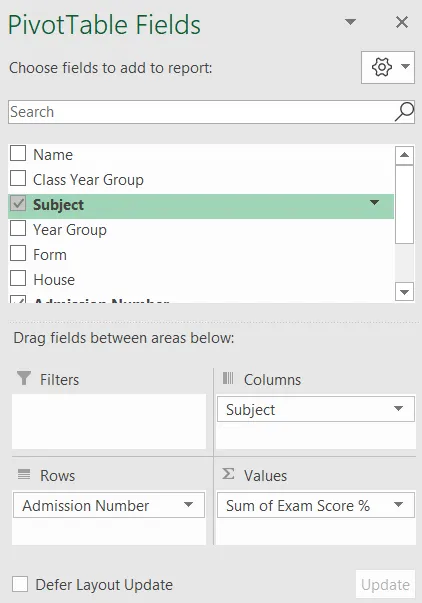The width and height of the screenshot is (422, 603).
Task: Click the Rows area icon
Action: 24,475
